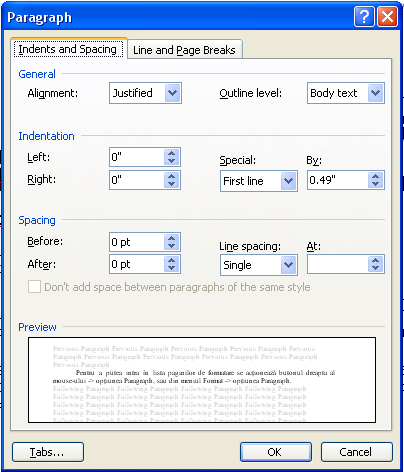
Task: Click the paragraph Preview box
Action: [202, 380]
